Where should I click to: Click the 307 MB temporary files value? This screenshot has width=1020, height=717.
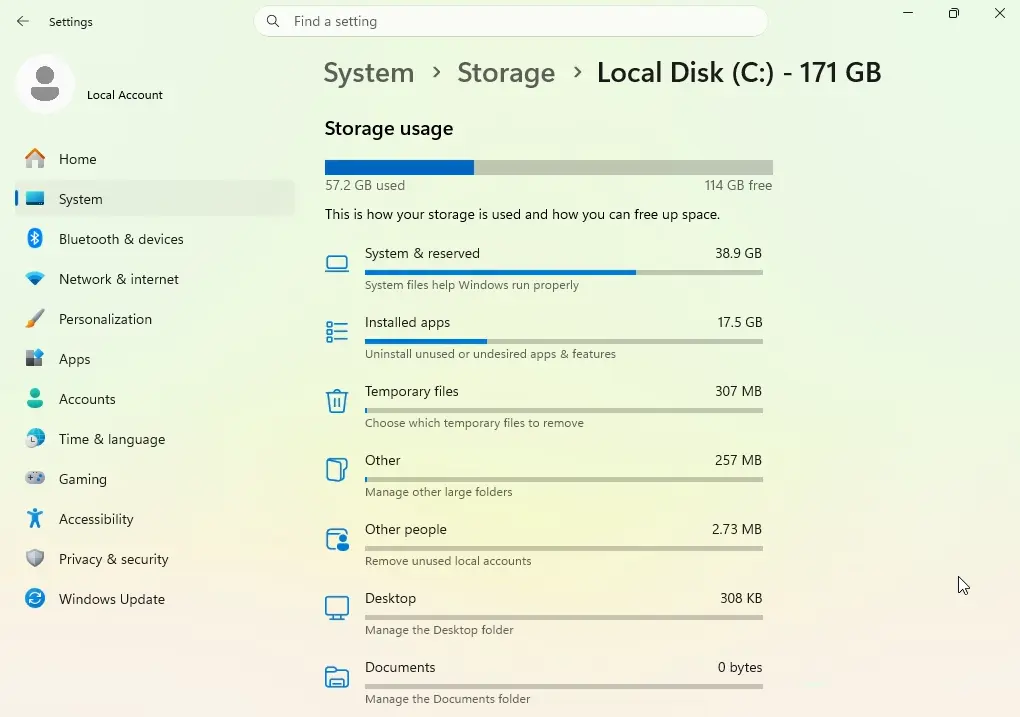coord(738,391)
